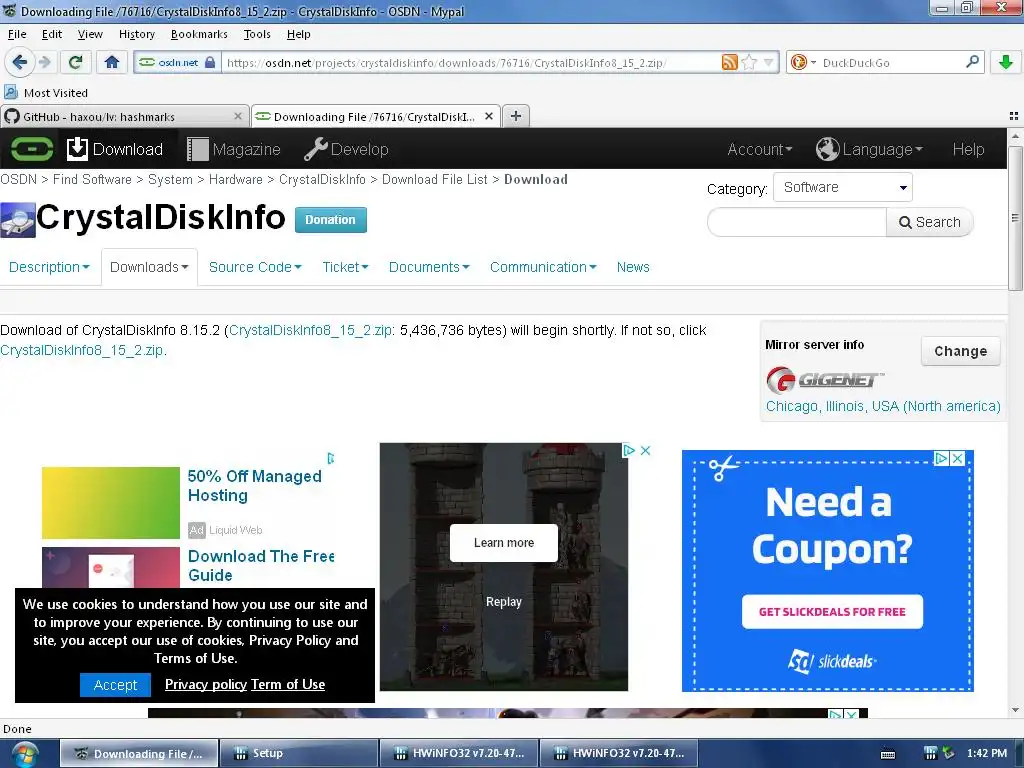Screen dimensions: 1024x768
Task: Click the Language globe icon
Action: [827, 150]
